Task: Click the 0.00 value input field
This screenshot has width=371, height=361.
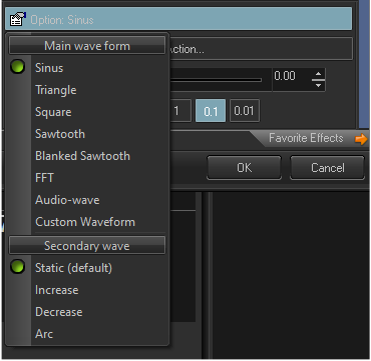Action: (x=292, y=80)
